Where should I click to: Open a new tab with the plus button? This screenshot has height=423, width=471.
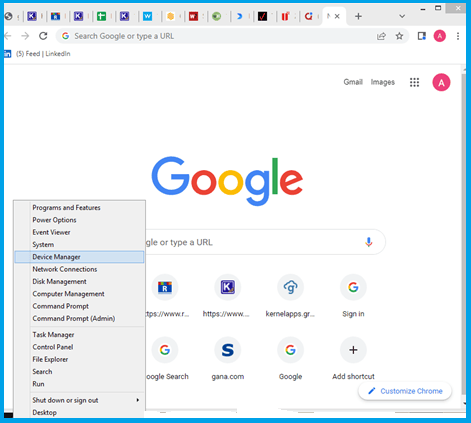point(358,16)
